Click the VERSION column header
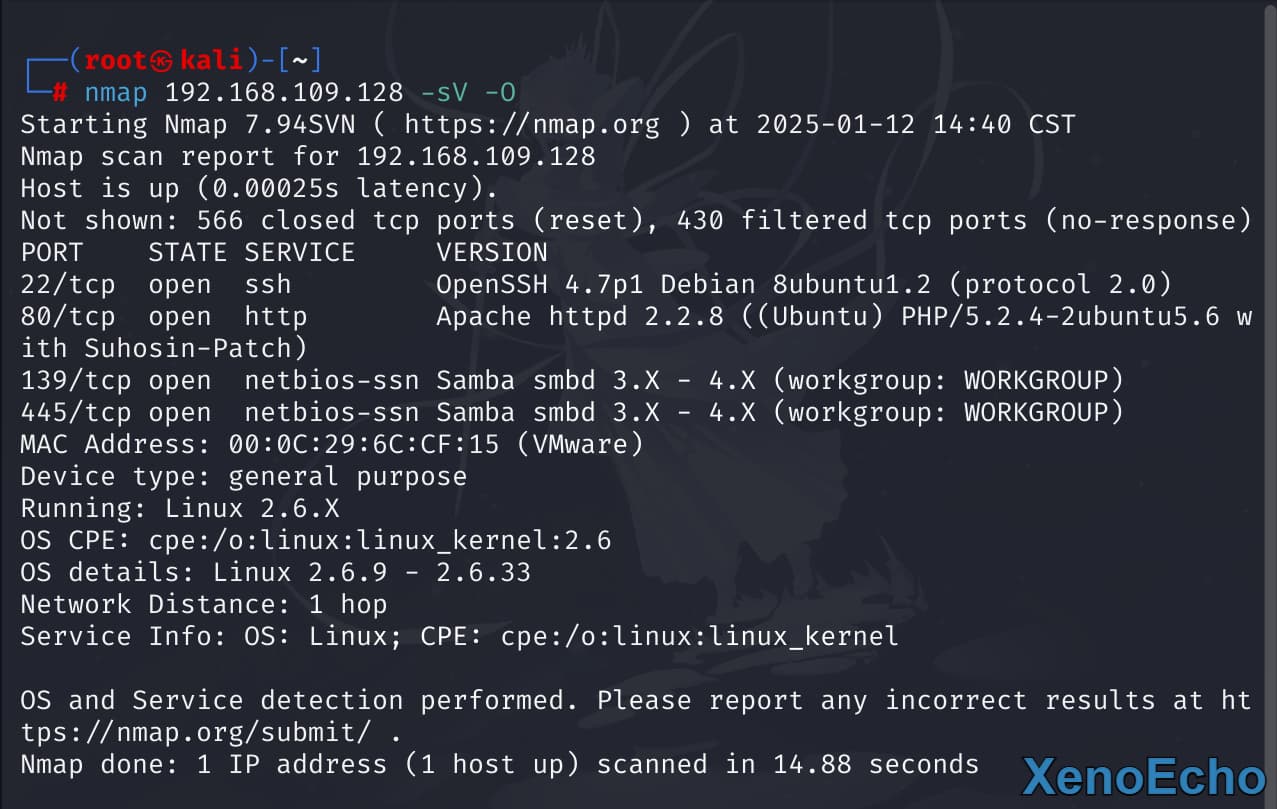The height and width of the screenshot is (809, 1277). coord(491,252)
